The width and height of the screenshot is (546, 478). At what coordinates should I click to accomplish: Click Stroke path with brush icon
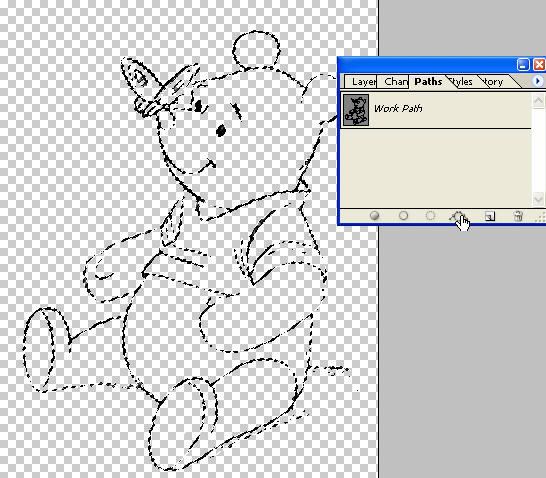(x=403, y=216)
